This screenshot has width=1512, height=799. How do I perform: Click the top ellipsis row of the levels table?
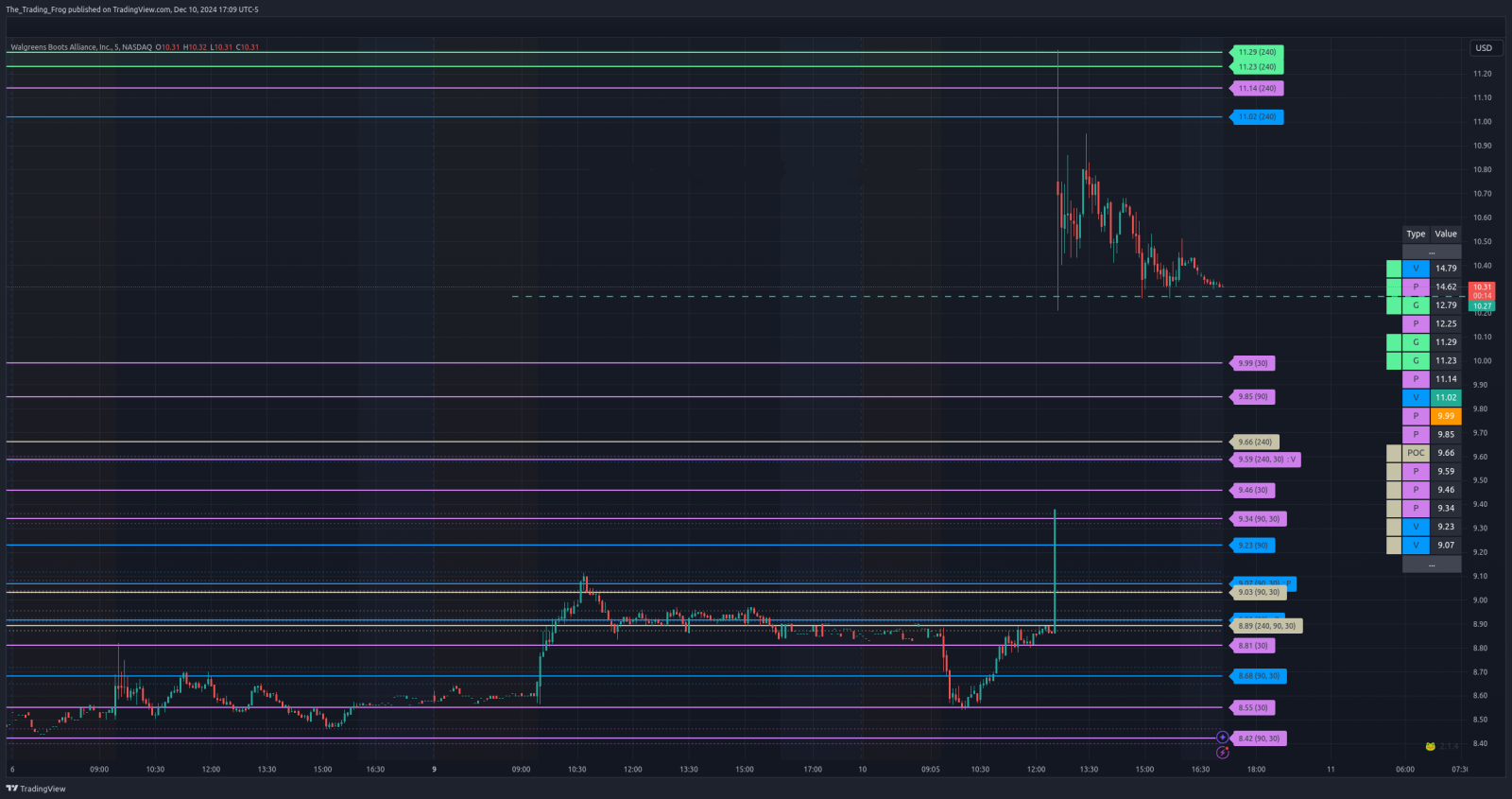tap(1432, 252)
